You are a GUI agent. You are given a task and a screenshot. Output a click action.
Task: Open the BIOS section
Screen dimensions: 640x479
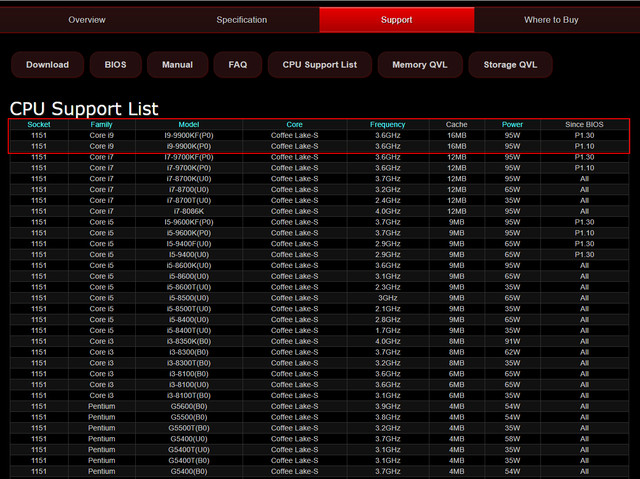point(116,64)
